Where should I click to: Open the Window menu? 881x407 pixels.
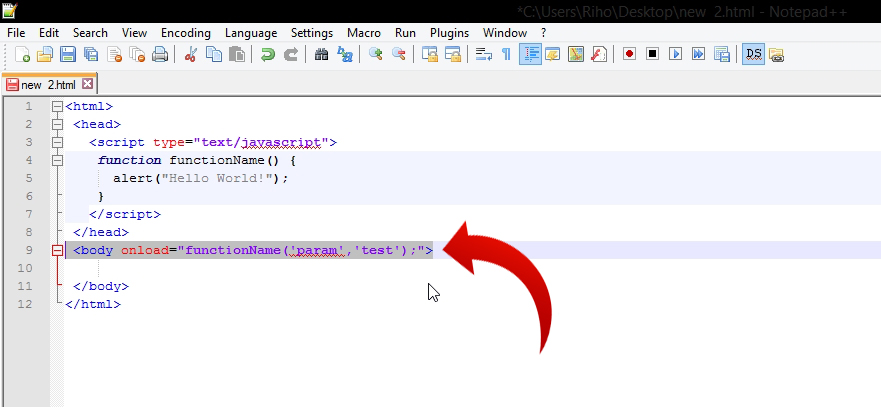click(505, 33)
